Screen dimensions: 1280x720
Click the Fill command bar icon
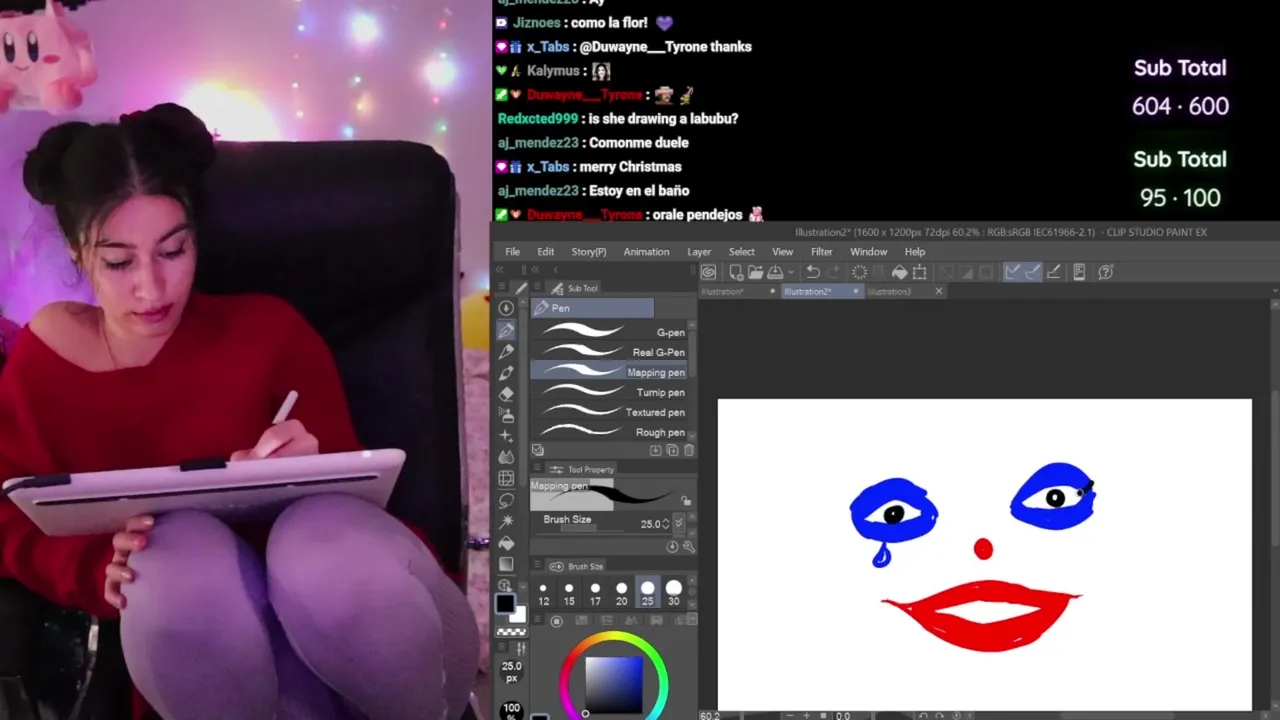[899, 272]
